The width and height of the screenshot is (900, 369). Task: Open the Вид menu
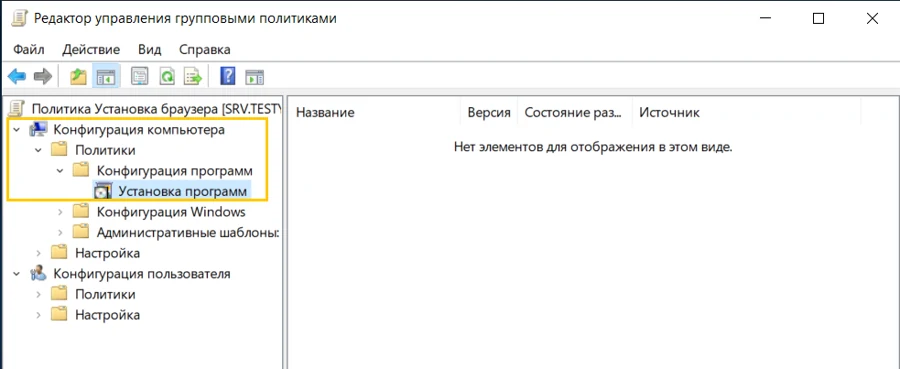(150, 49)
